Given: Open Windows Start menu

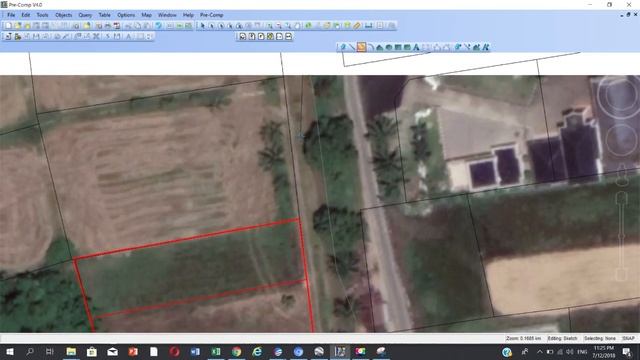Looking at the screenshot, I should 9,351.
